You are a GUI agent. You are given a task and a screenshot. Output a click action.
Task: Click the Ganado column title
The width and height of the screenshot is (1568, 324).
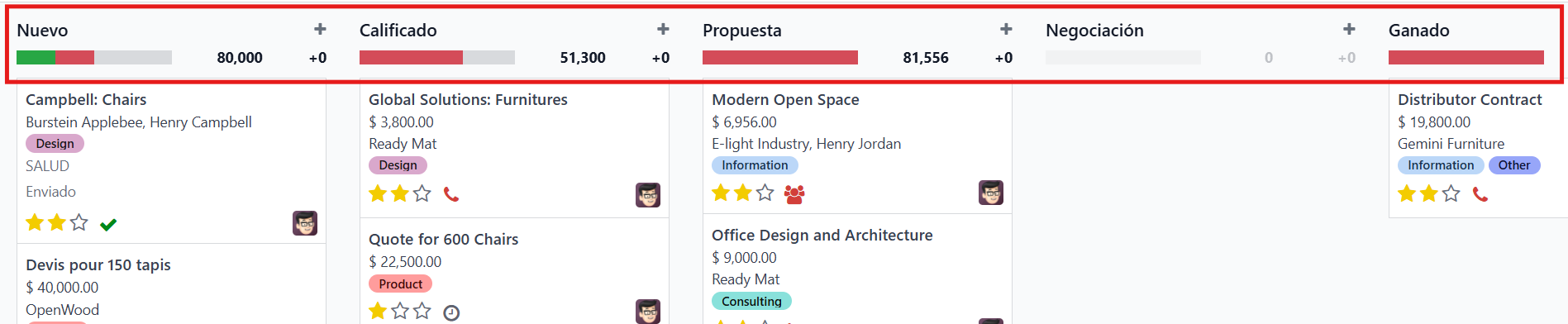click(1419, 31)
